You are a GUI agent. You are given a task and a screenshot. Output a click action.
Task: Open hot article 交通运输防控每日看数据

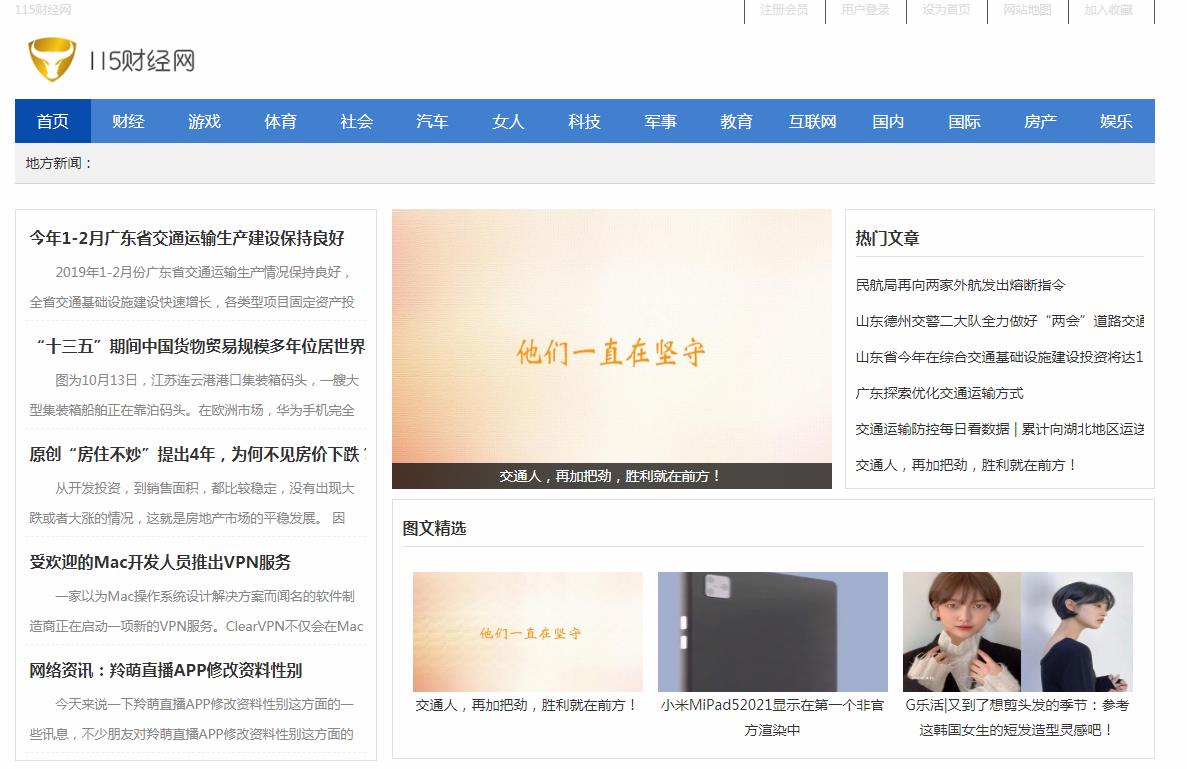click(x=999, y=429)
